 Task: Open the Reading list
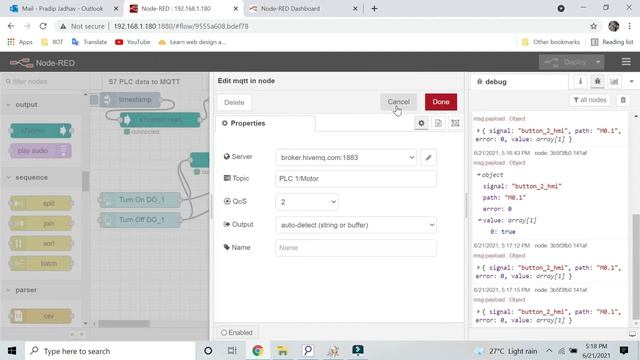click(x=612, y=42)
